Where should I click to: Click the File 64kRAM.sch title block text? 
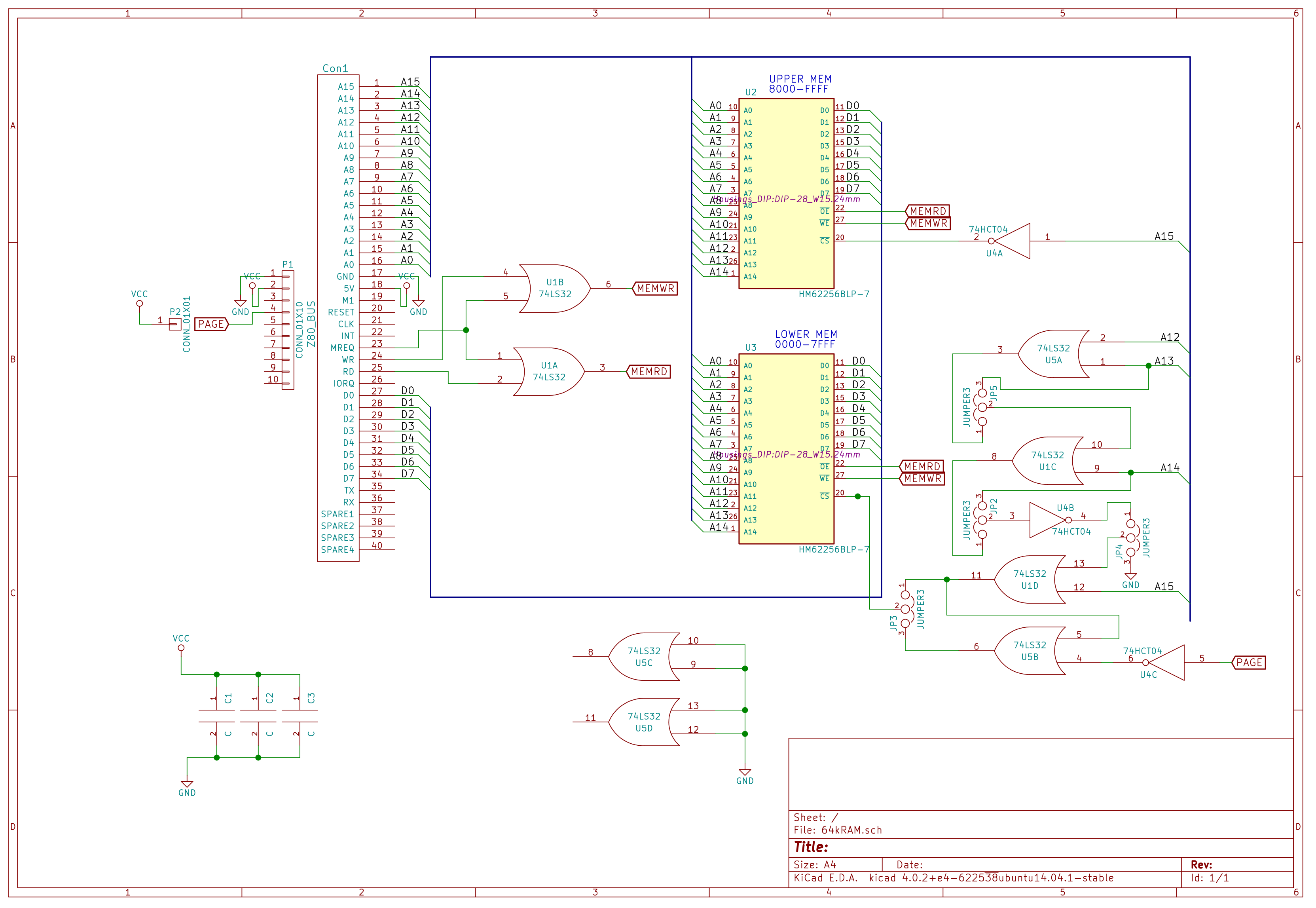837,830
